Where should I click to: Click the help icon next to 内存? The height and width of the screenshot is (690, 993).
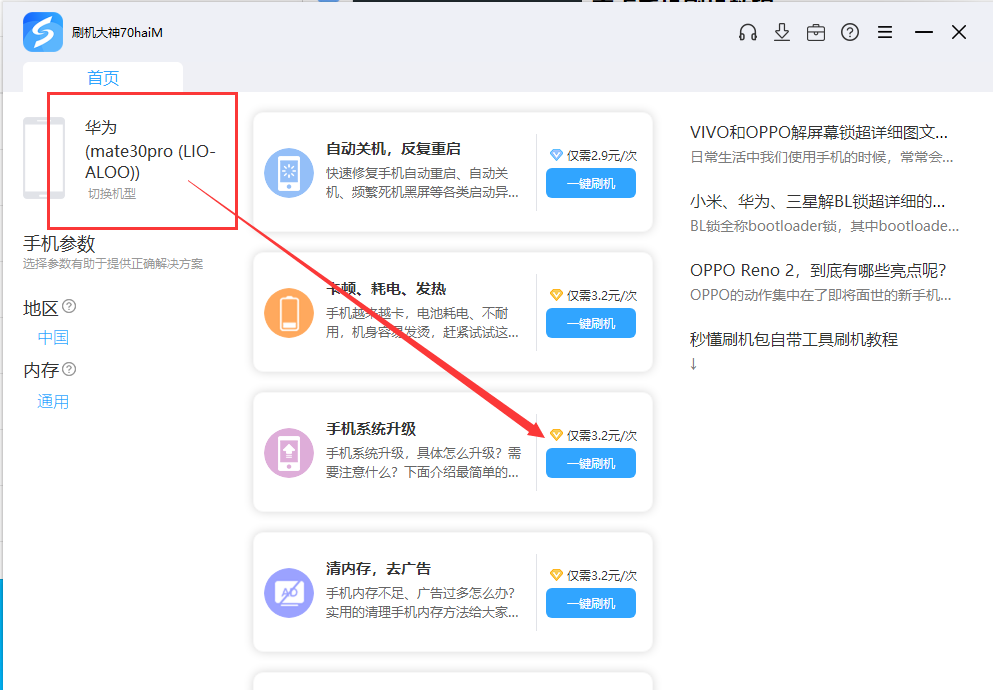[69, 369]
